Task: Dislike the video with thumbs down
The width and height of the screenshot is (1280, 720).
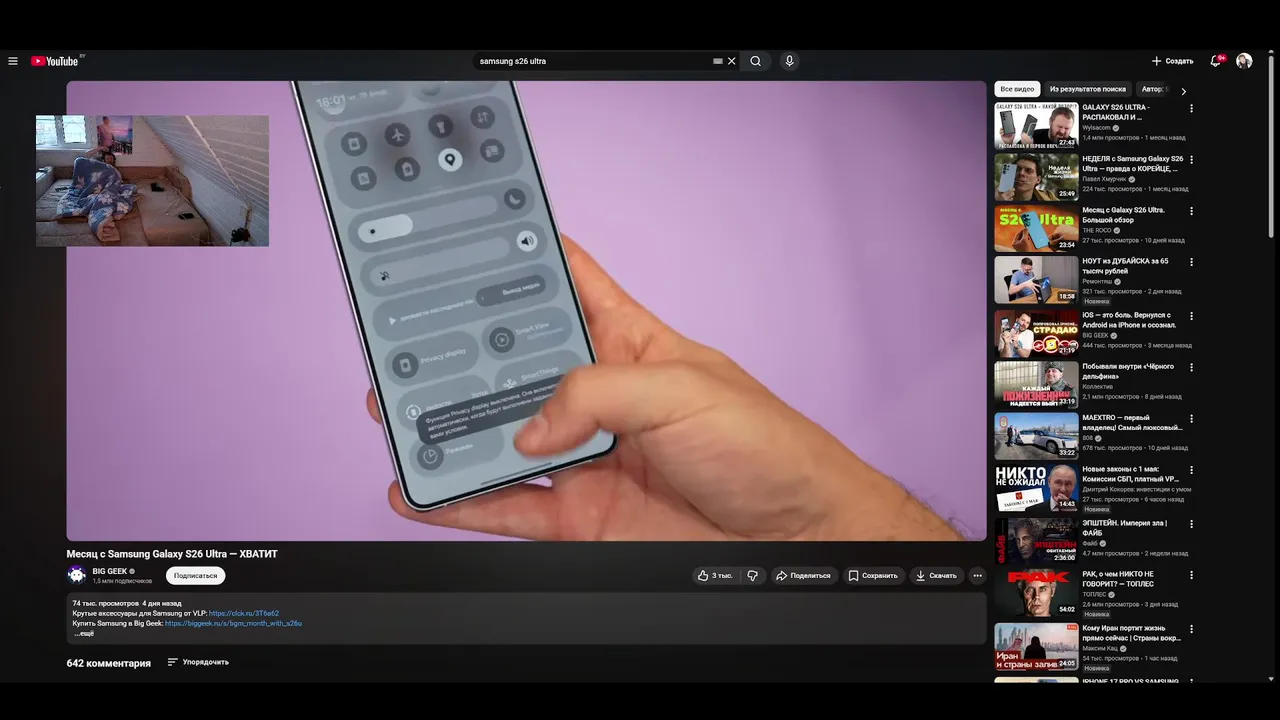Action: point(753,576)
